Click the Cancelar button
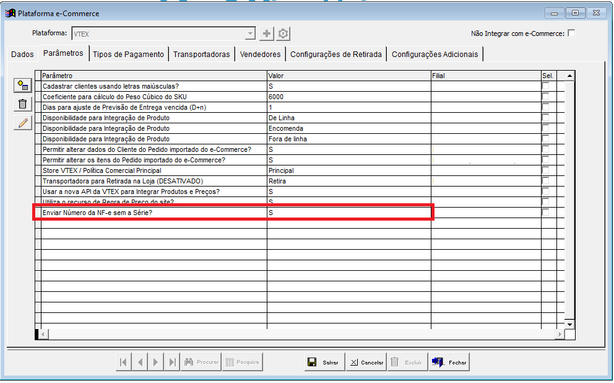 pos(367,362)
